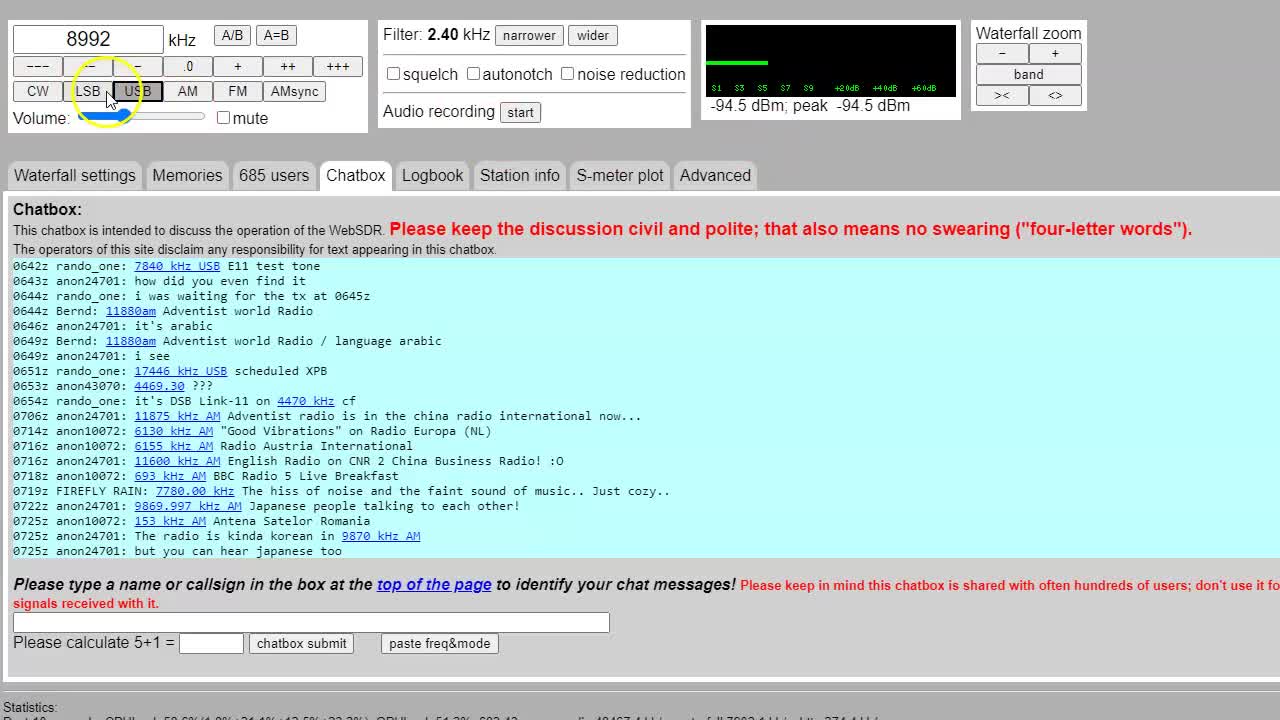The image size is (1280, 720).
Task: Enable the autonotch checkbox
Action: click(473, 74)
